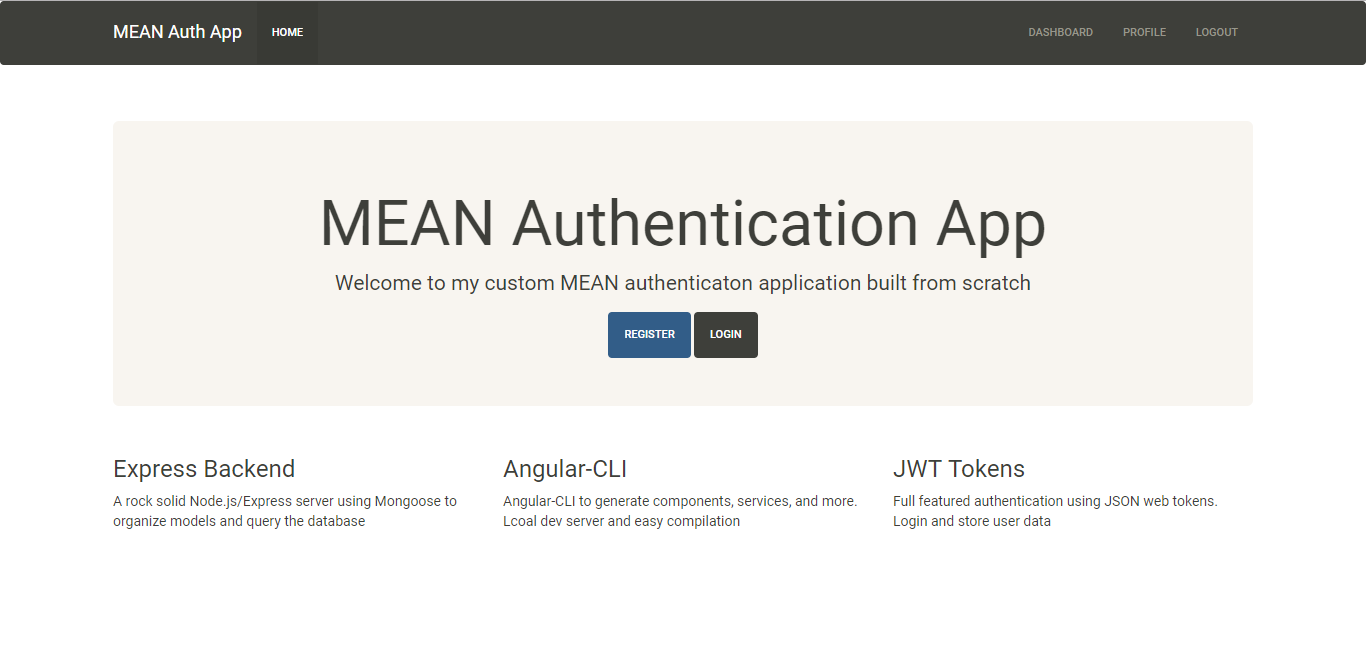Click the Node.js/Express server description text
This screenshot has width=1366, height=661.
pyautogui.click(x=285, y=511)
